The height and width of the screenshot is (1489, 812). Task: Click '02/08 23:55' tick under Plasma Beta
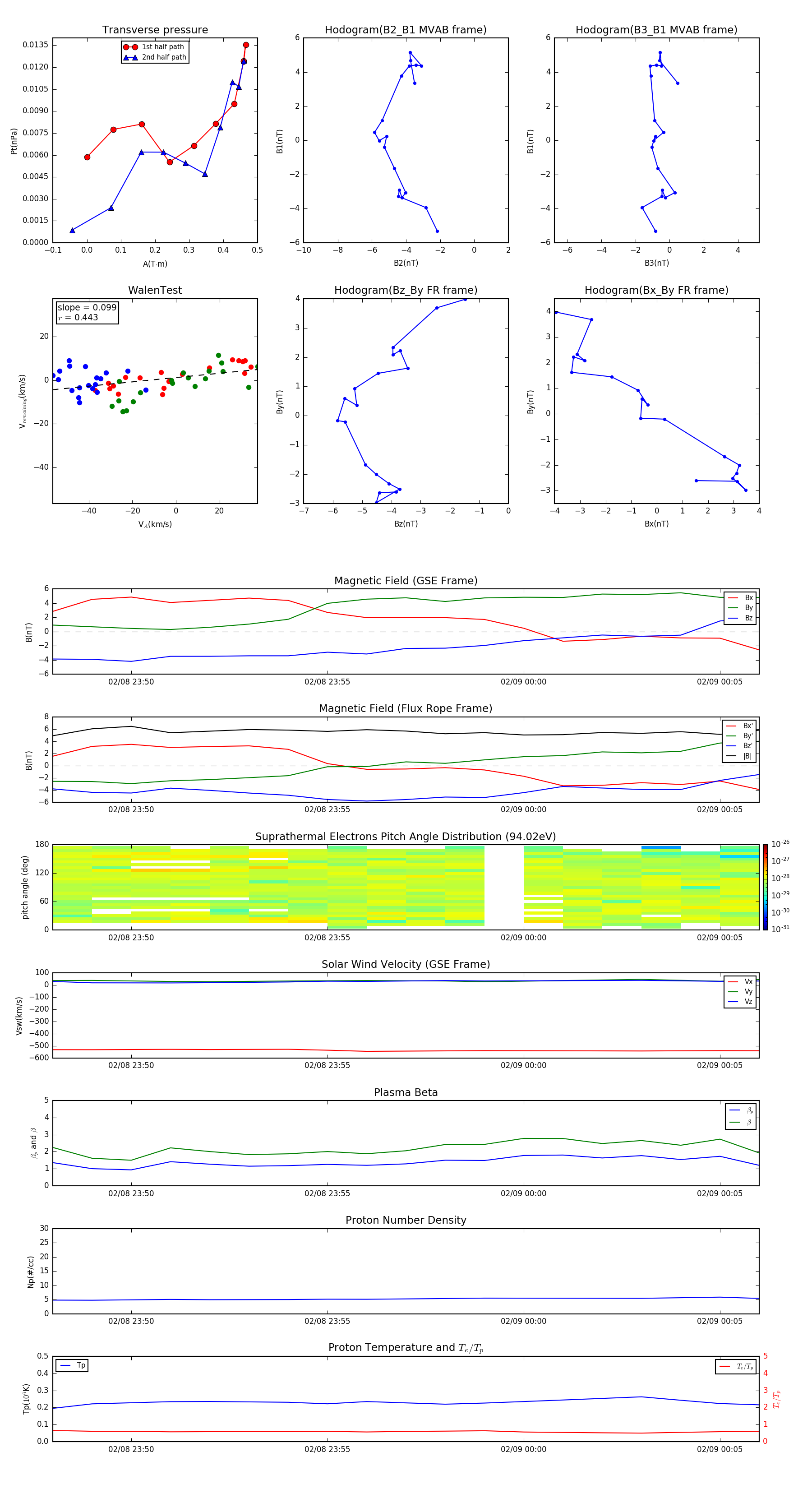tap(327, 1193)
